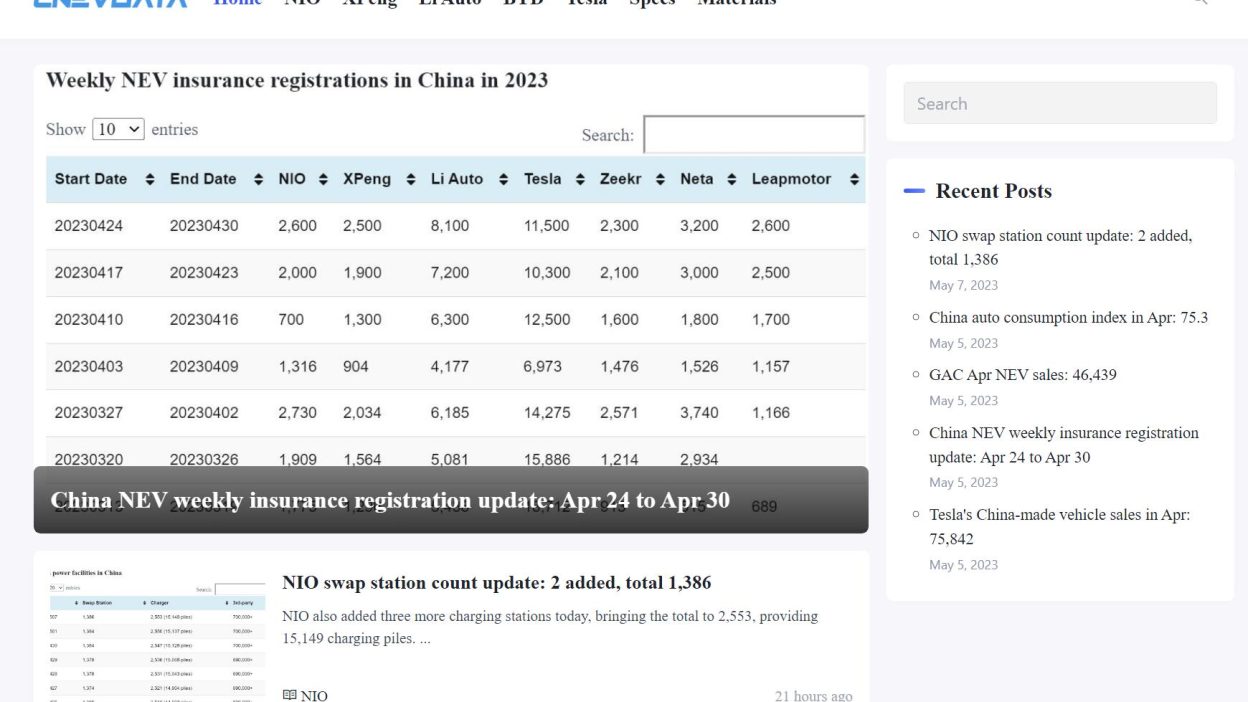Screen dimensions: 1248x702
Task: Click the 21 hours ago timestamp
Action: point(814,695)
